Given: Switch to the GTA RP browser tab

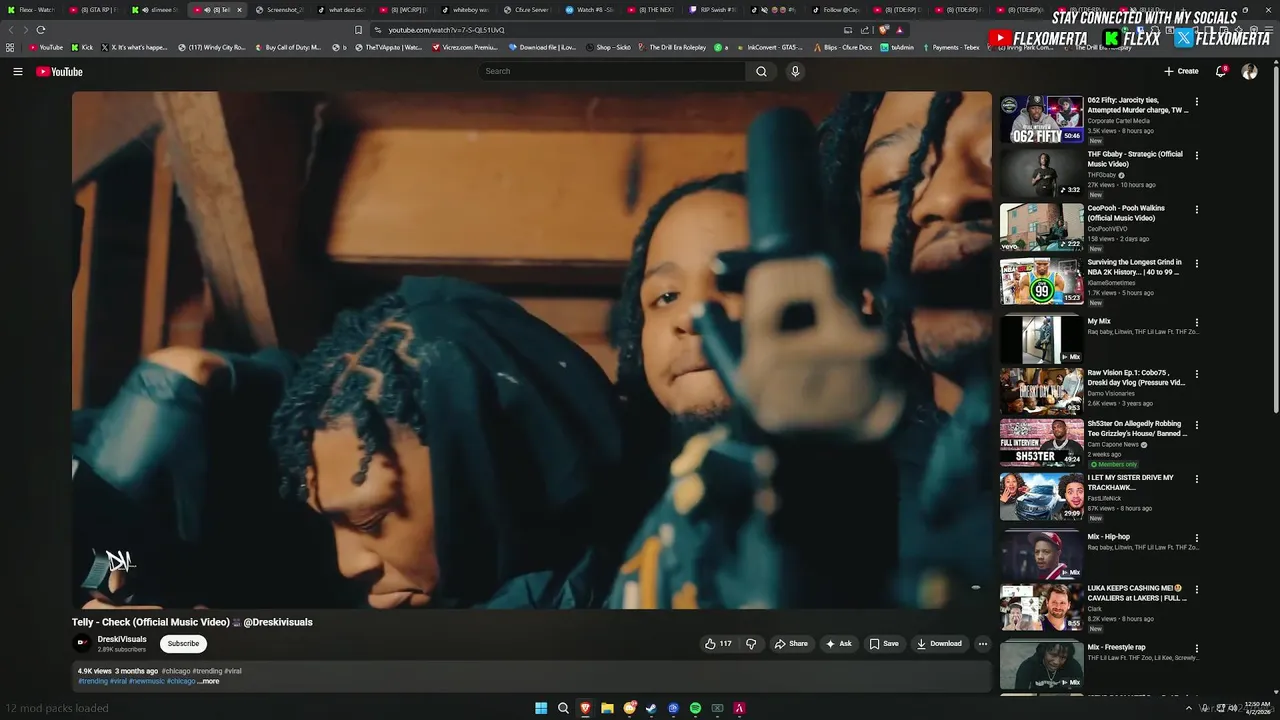Looking at the screenshot, I should coord(95,10).
